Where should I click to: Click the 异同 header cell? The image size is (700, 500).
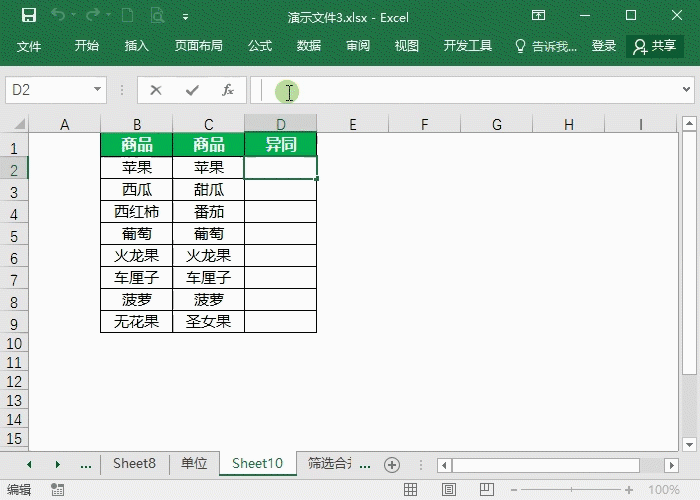pyautogui.click(x=280, y=145)
